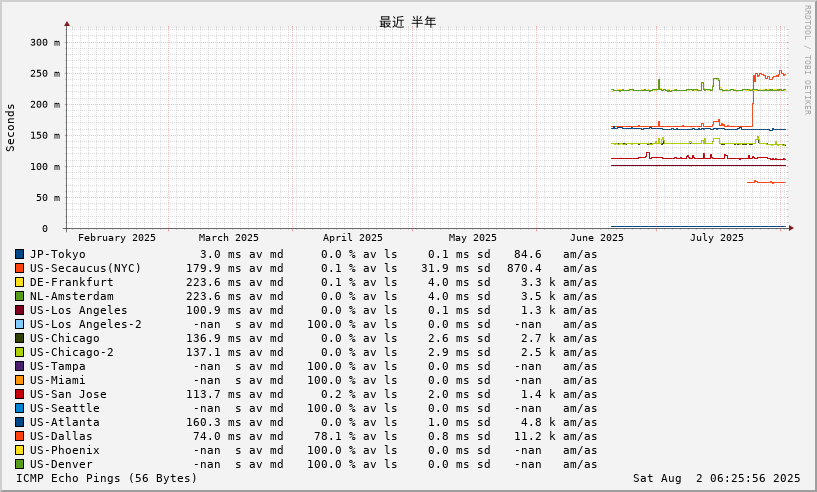The image size is (817, 492).
Task: Click the US-Los Angeles-2 light blue swatch
Action: coord(19,324)
